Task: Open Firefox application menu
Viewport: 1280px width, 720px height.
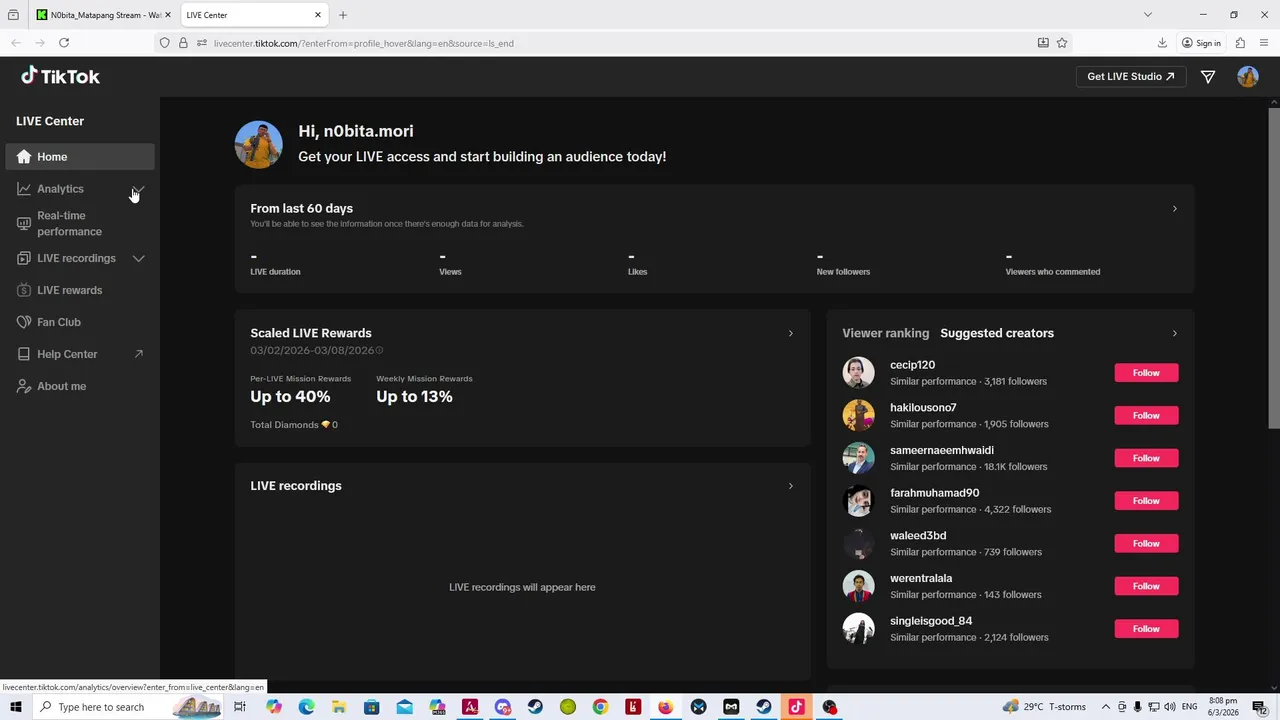Action: pyautogui.click(x=1264, y=43)
